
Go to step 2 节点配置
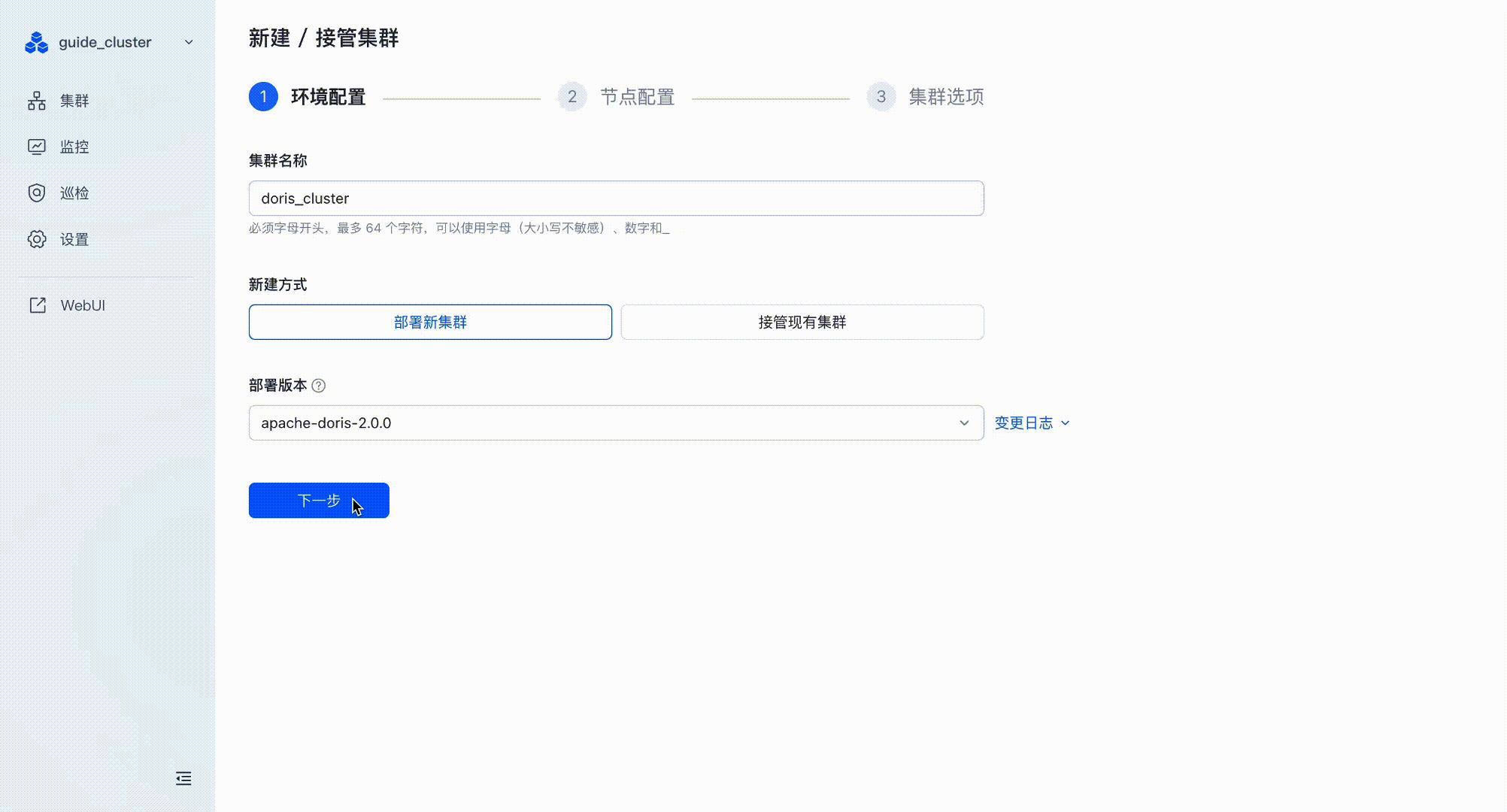point(572,96)
